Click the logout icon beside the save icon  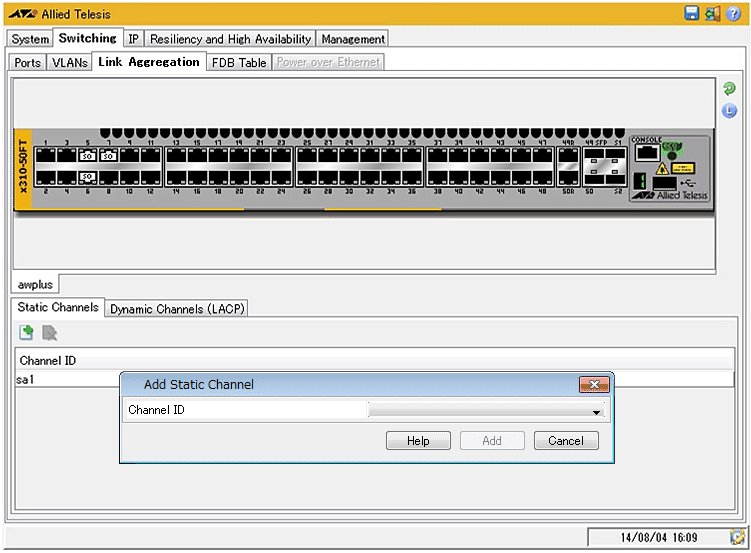(x=712, y=13)
